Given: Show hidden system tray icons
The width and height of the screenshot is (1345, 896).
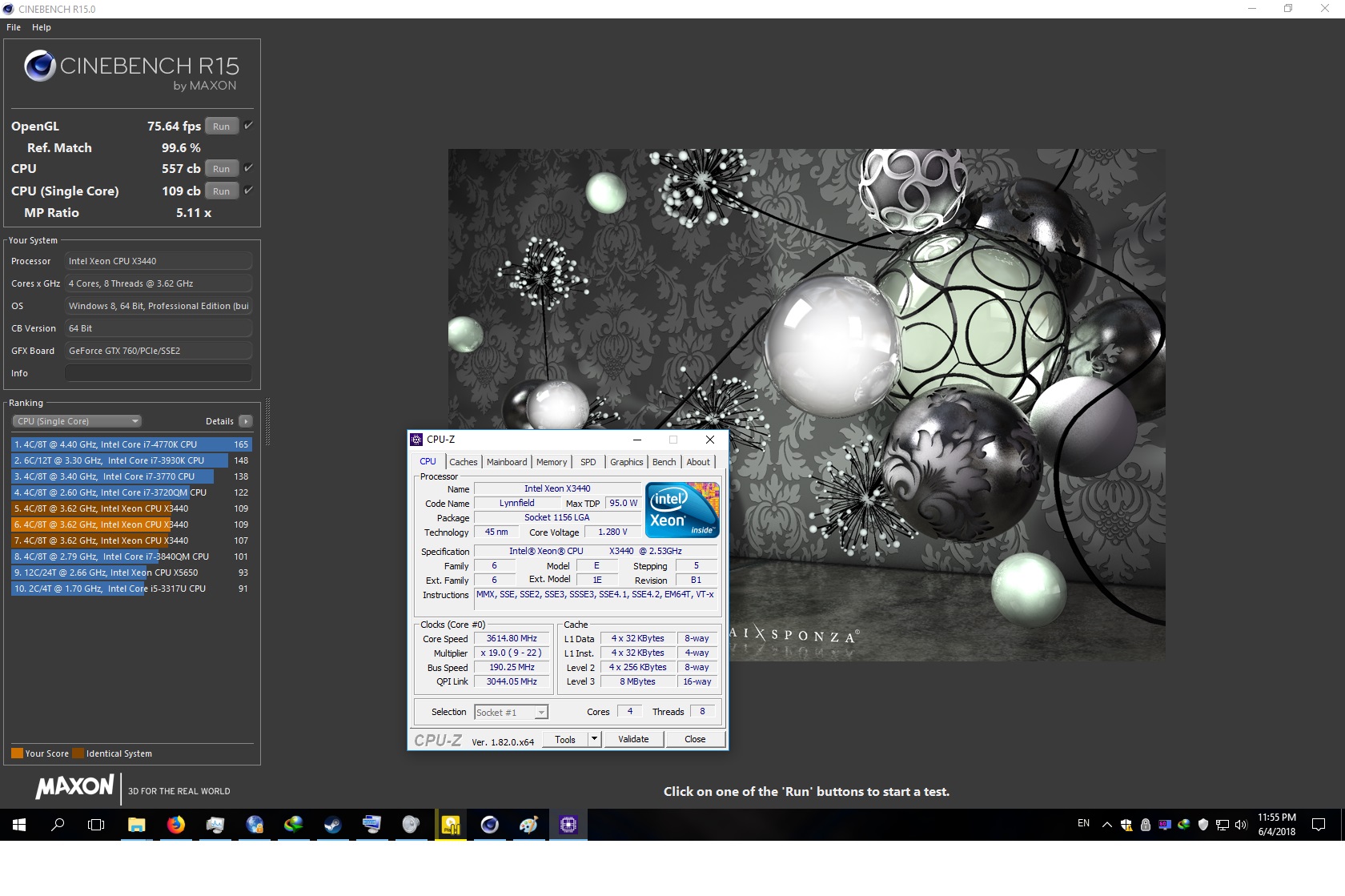Looking at the screenshot, I should [x=1107, y=825].
